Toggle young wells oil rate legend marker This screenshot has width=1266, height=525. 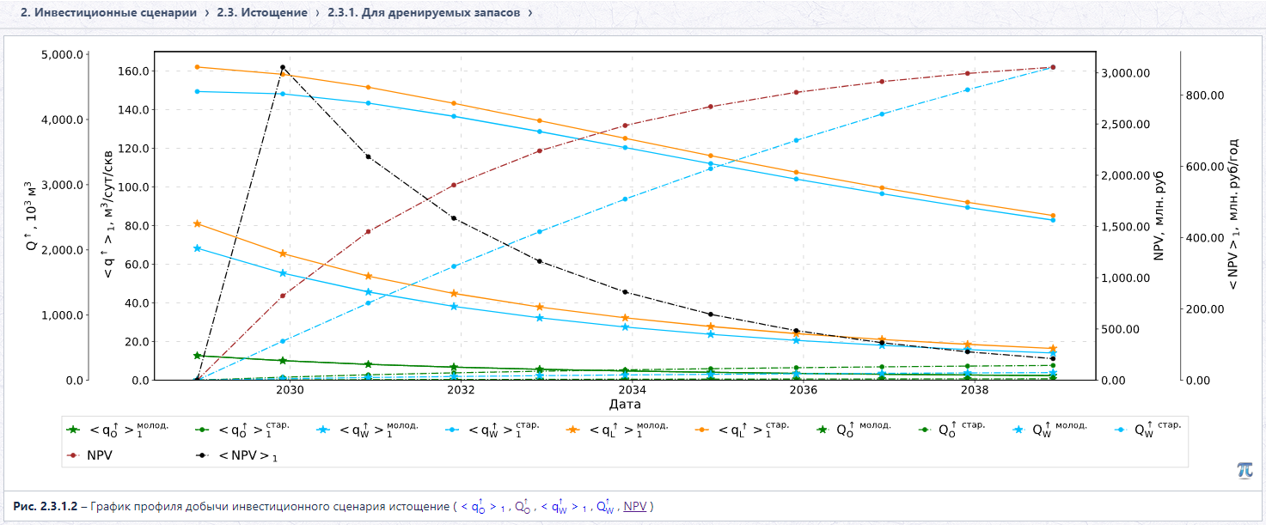[72, 430]
